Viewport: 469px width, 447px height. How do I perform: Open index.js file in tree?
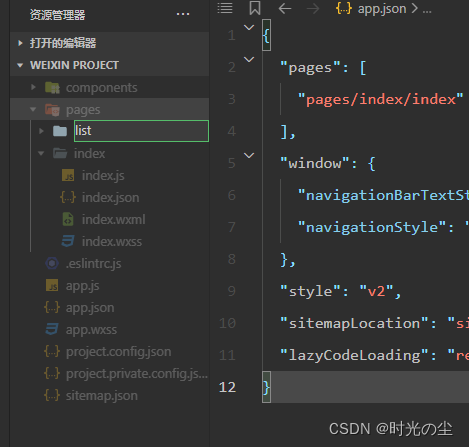point(103,175)
